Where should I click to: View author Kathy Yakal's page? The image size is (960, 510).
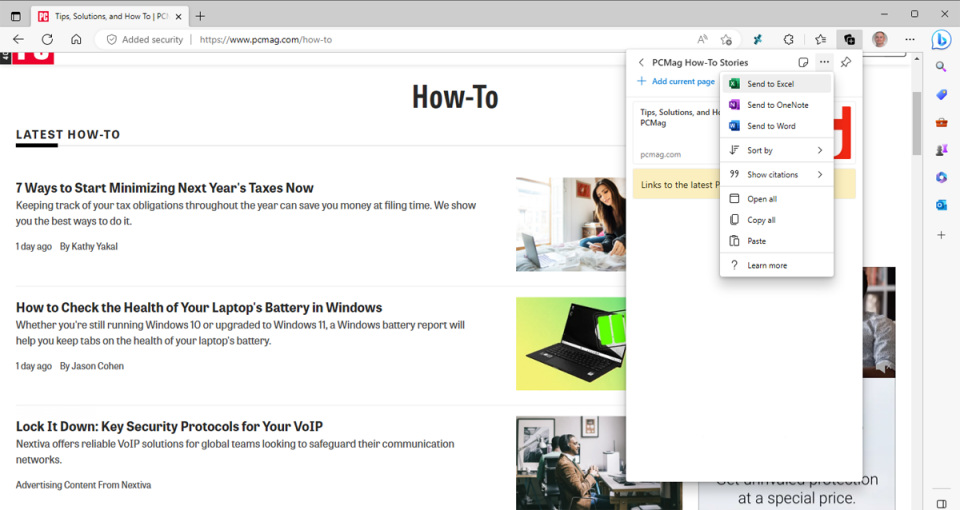click(x=94, y=246)
